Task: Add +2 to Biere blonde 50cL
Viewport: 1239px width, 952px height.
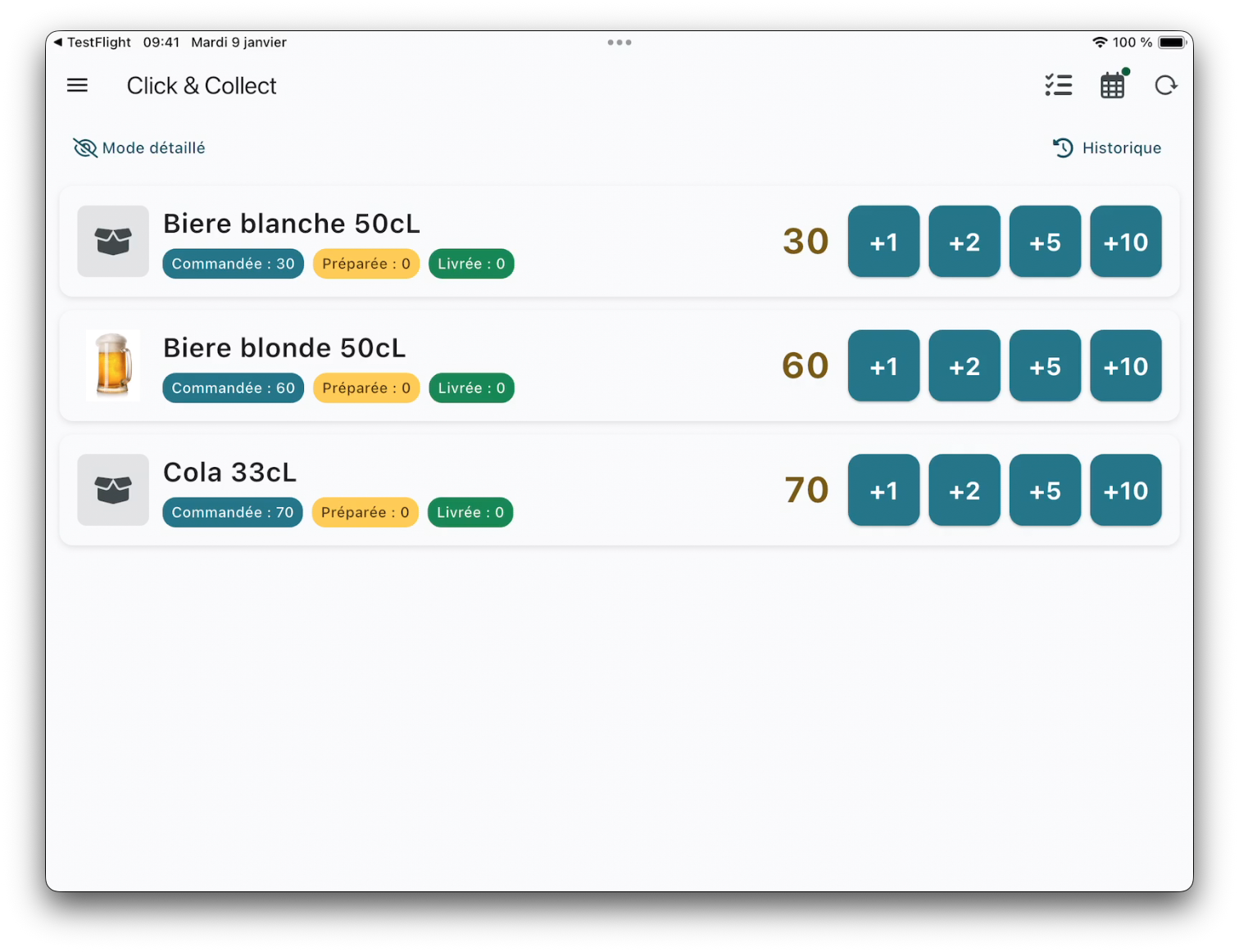Action: click(x=964, y=366)
